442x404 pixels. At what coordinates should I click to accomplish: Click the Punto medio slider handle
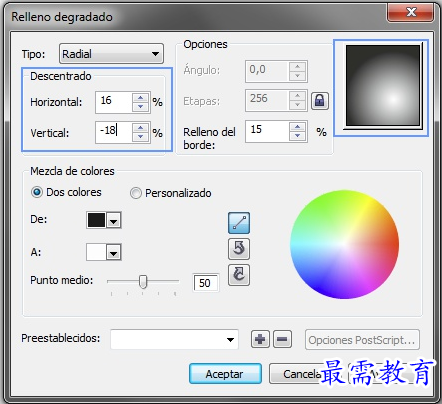pos(143,282)
